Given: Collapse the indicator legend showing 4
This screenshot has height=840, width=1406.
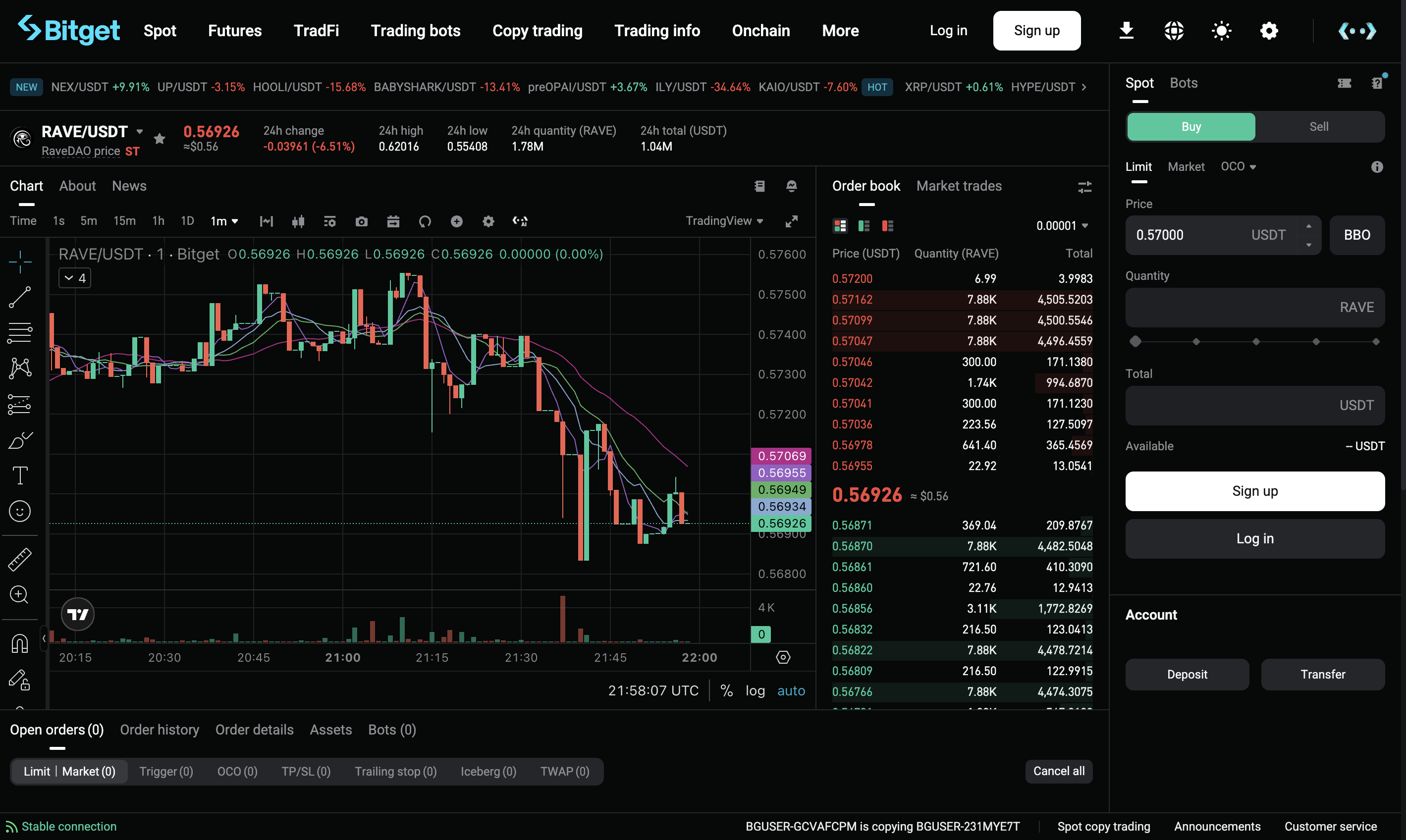Looking at the screenshot, I should coord(75,278).
